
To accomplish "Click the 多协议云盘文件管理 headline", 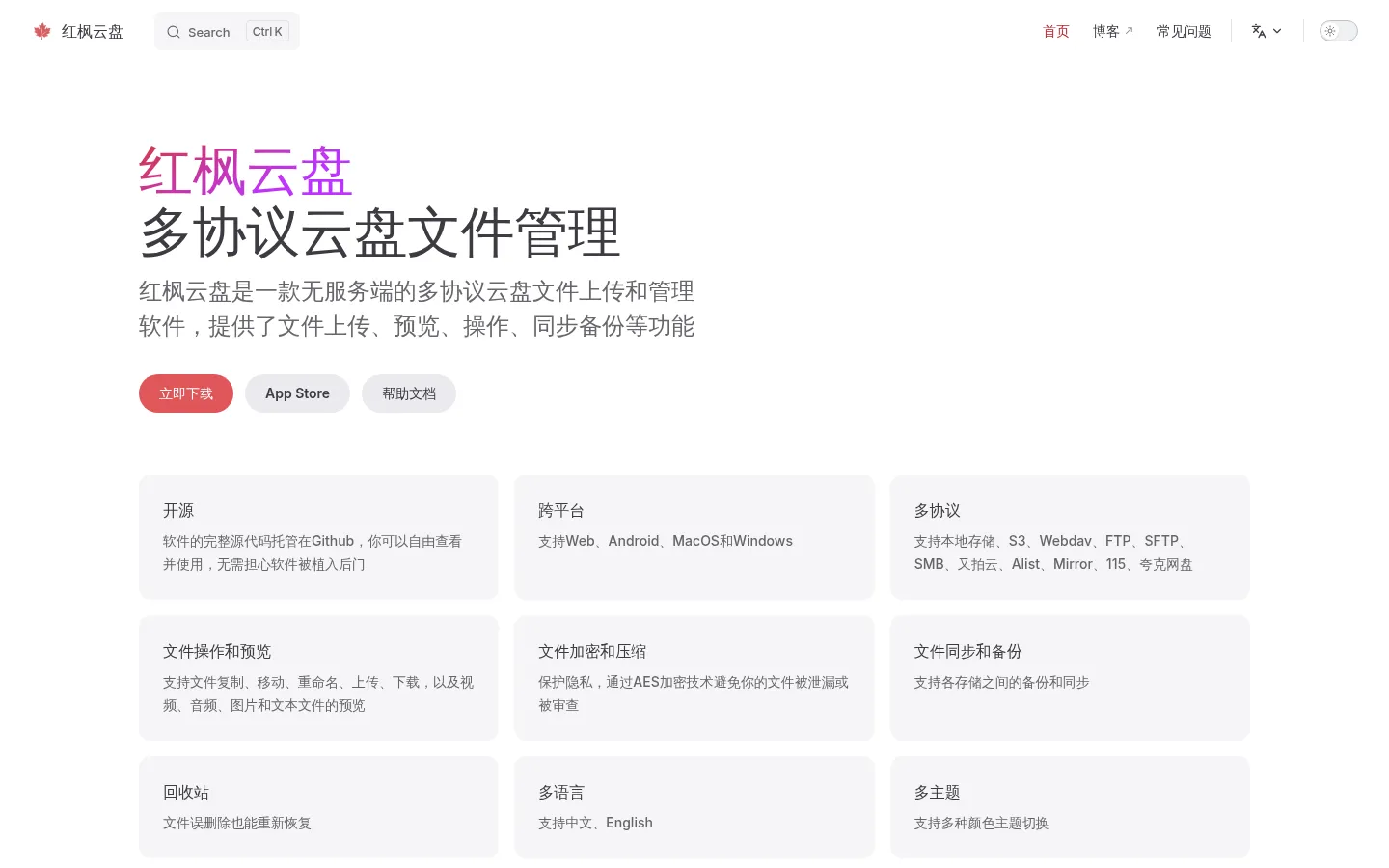I will pyautogui.click(x=380, y=232).
